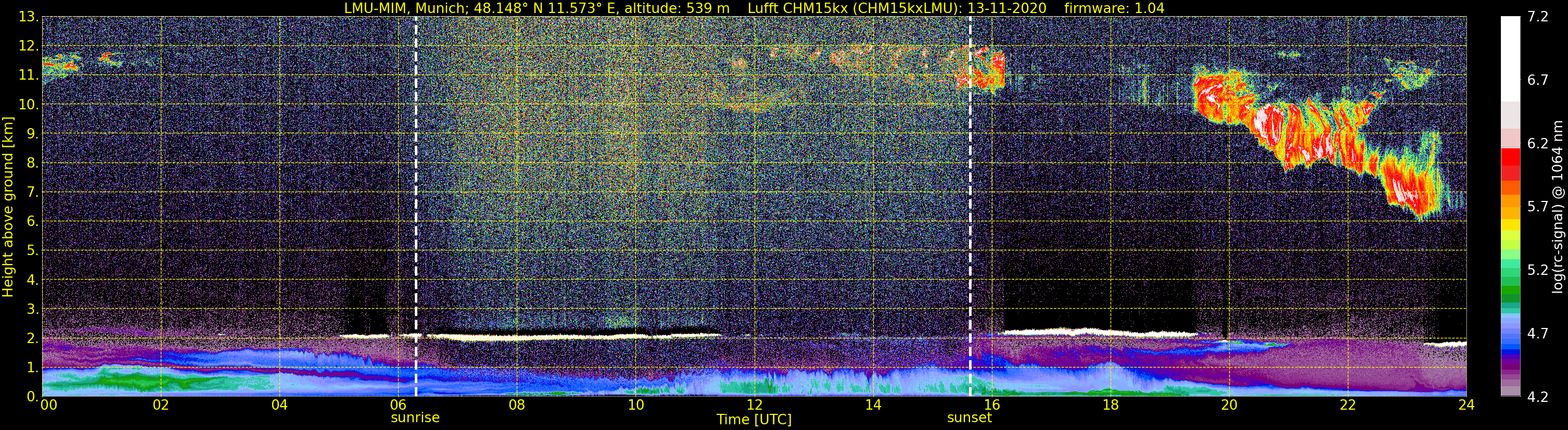Screen dimensions: 1568x430
Task: Click the '02' time axis tick label
Action: click(160, 405)
